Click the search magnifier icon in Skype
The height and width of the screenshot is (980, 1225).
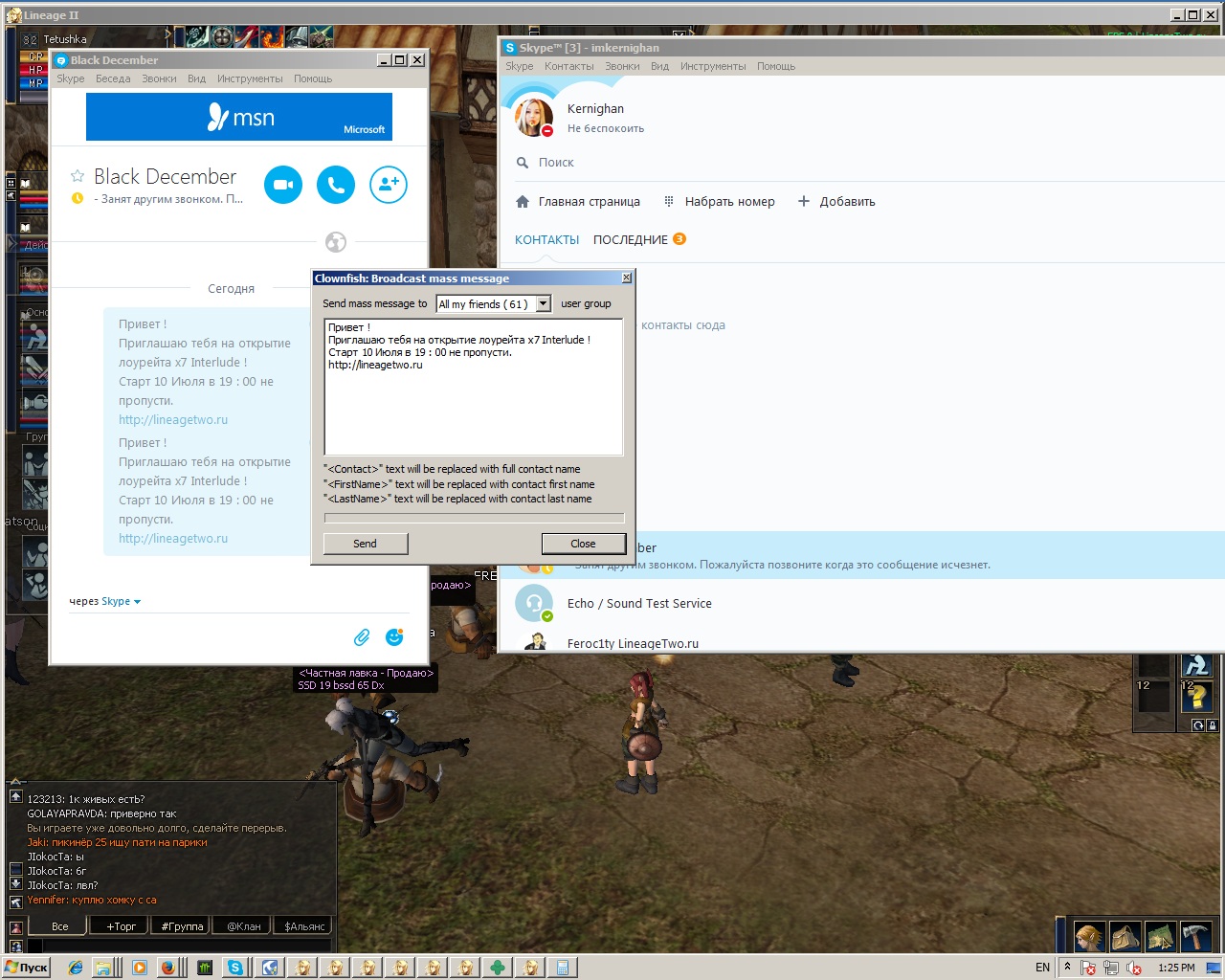point(523,163)
